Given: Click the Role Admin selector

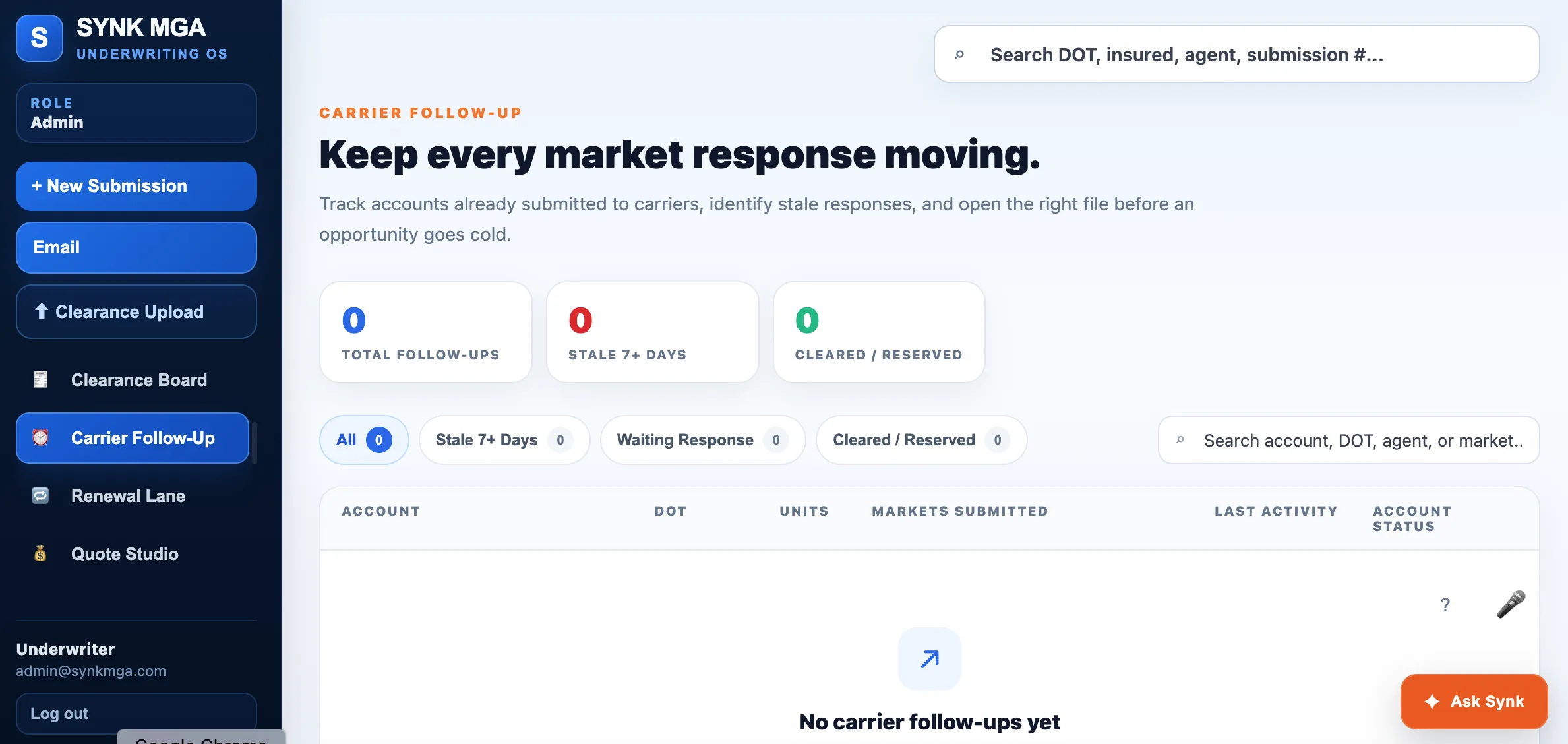Looking at the screenshot, I should 136,113.
